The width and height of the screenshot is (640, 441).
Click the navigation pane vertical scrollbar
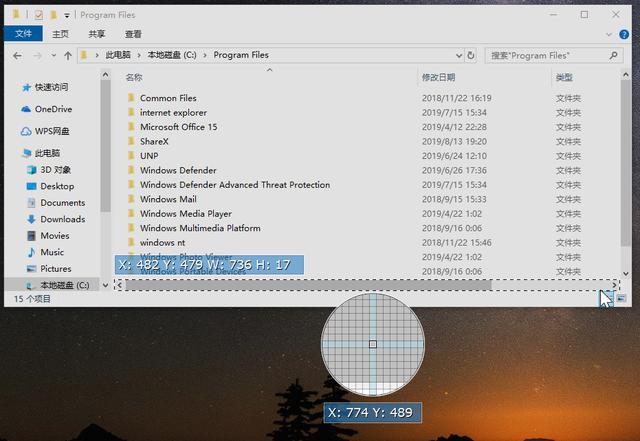[x=105, y=146]
